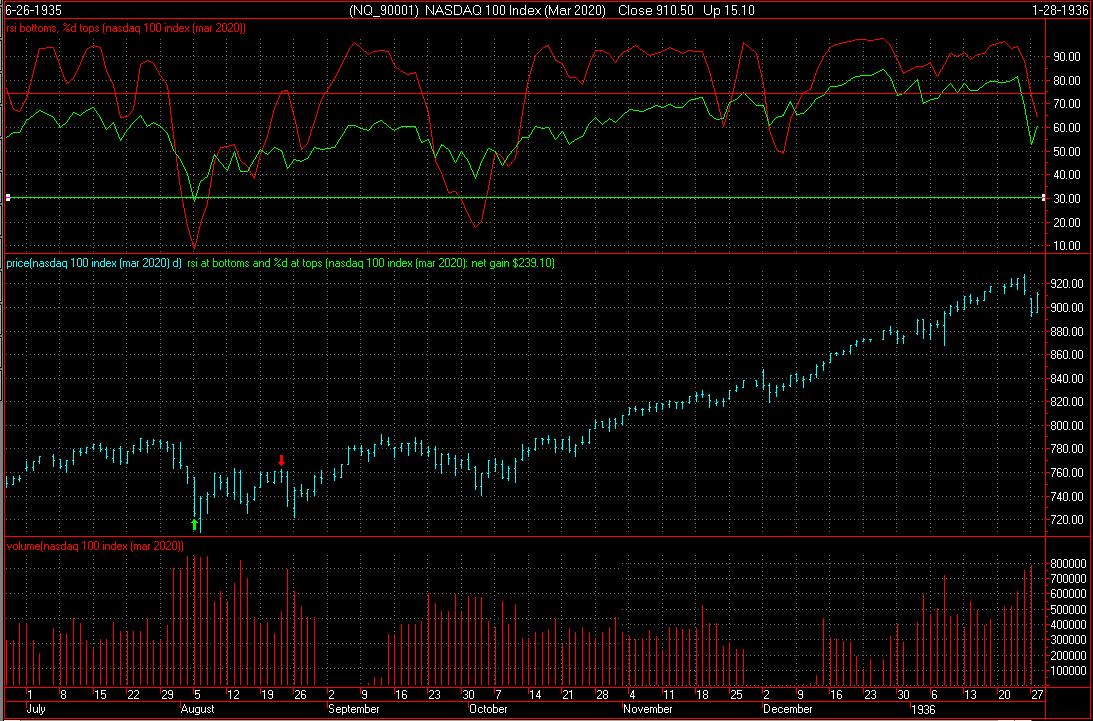This screenshot has height=721, width=1093.
Task: Click the December month label
Action: click(787, 709)
